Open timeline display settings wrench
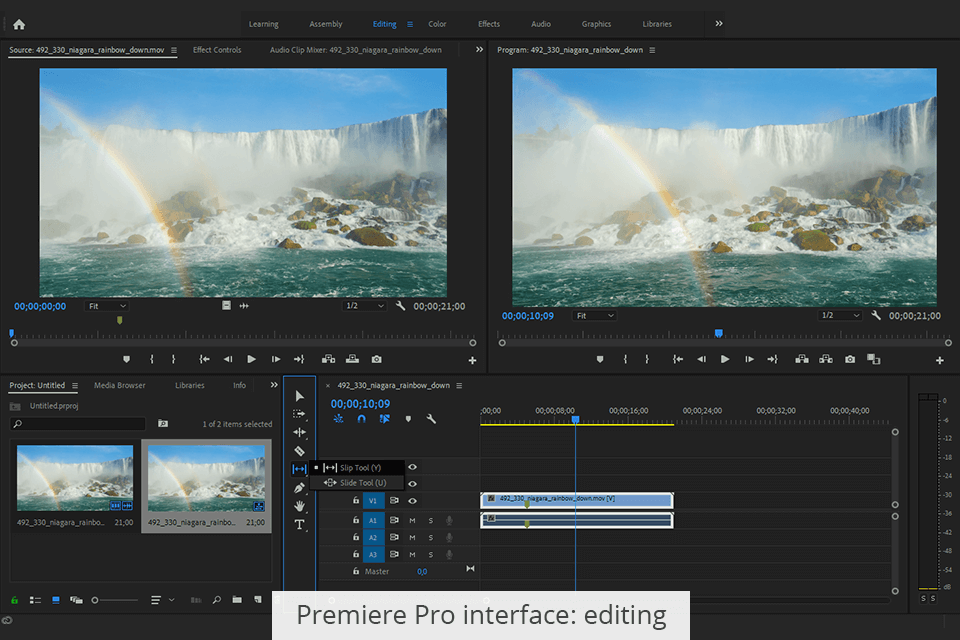Image resolution: width=960 pixels, height=640 pixels. pos(431,420)
